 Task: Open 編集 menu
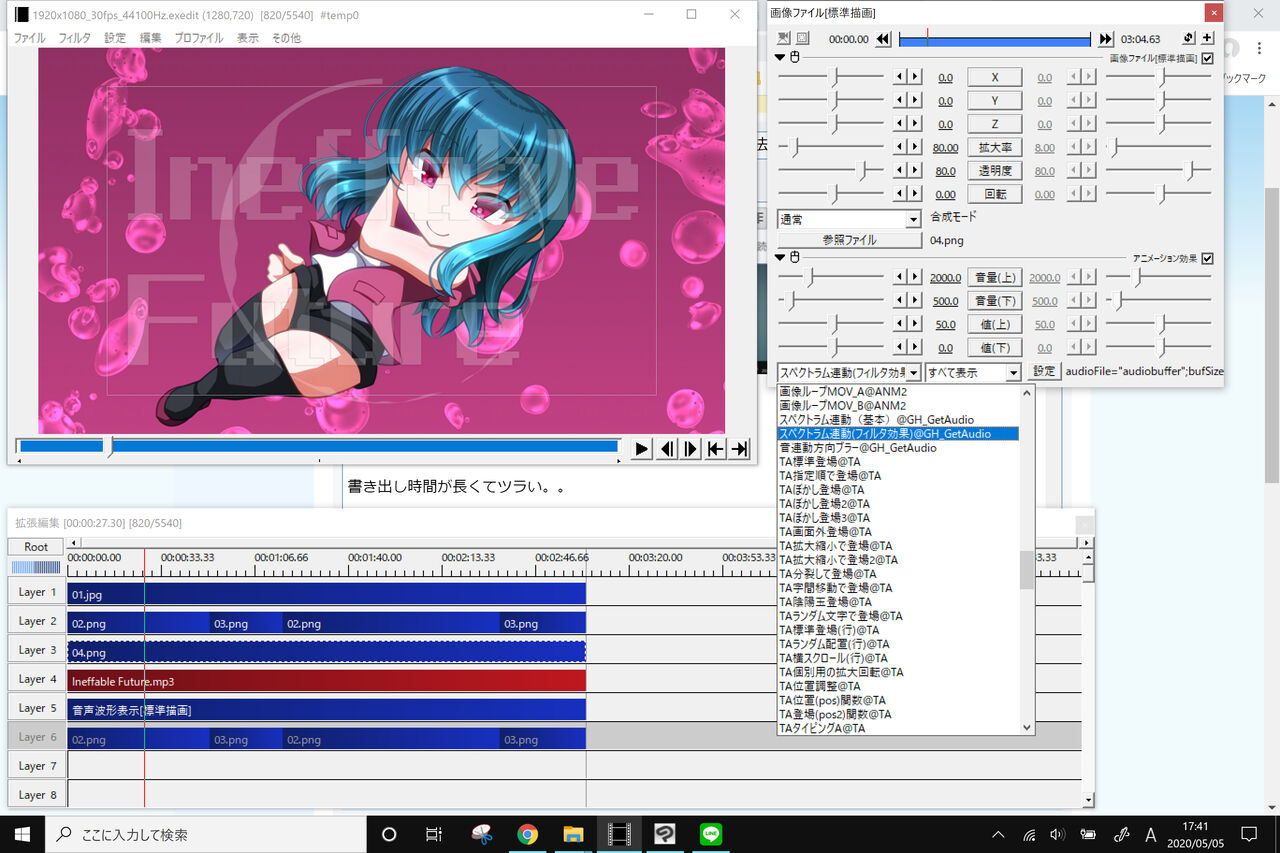pos(150,38)
